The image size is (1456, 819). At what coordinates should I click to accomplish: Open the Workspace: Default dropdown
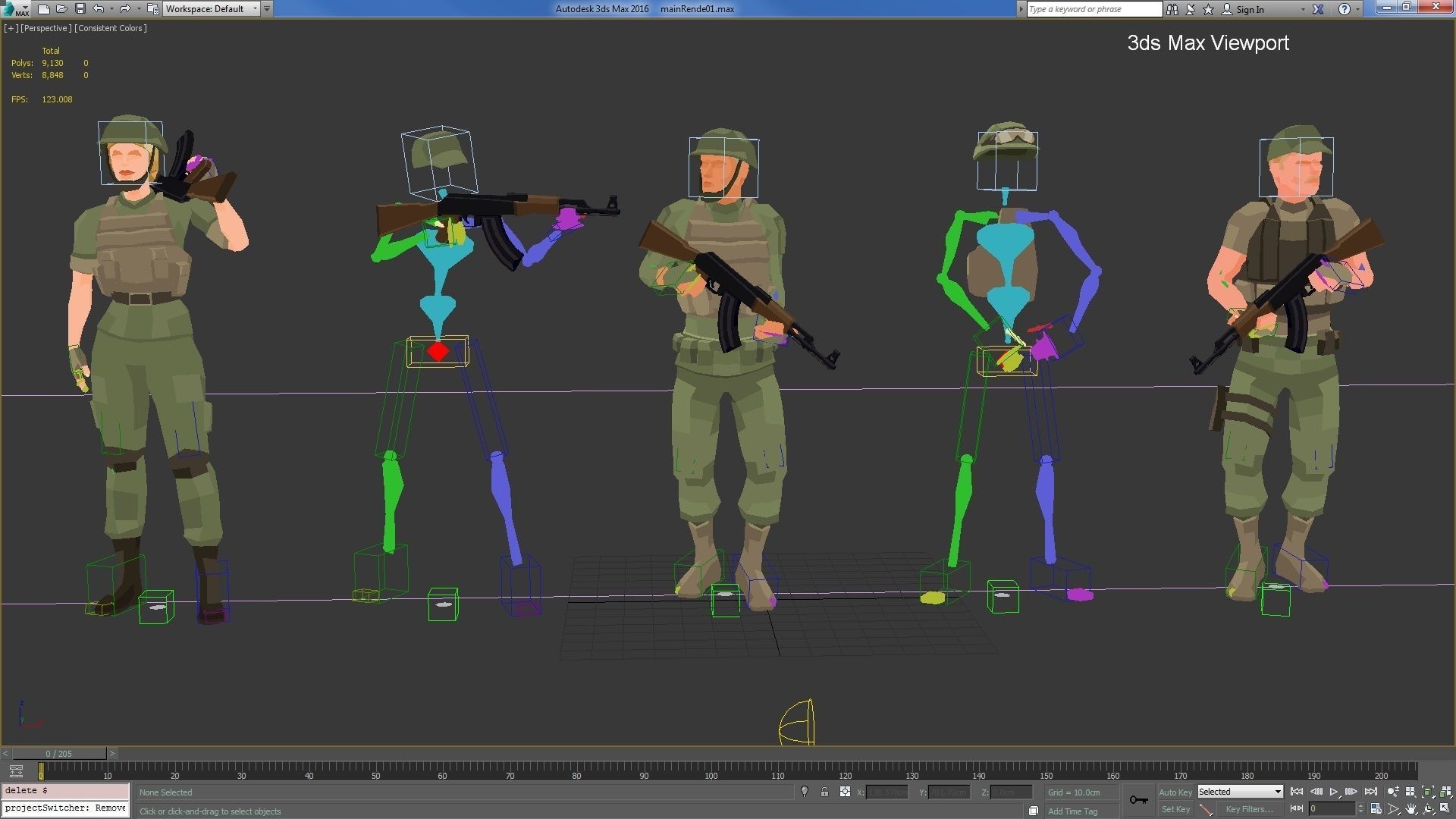(x=212, y=9)
